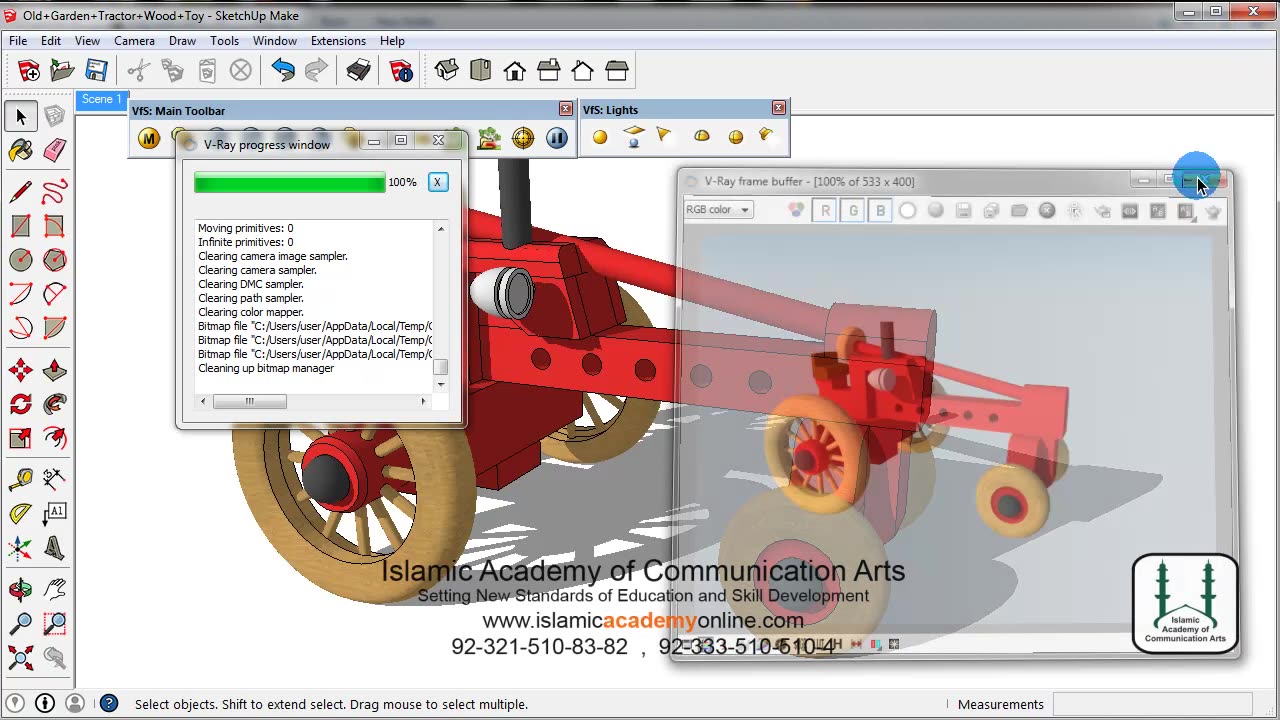This screenshot has width=1280, height=720.
Task: Activate the Move tool
Action: (x=20, y=370)
